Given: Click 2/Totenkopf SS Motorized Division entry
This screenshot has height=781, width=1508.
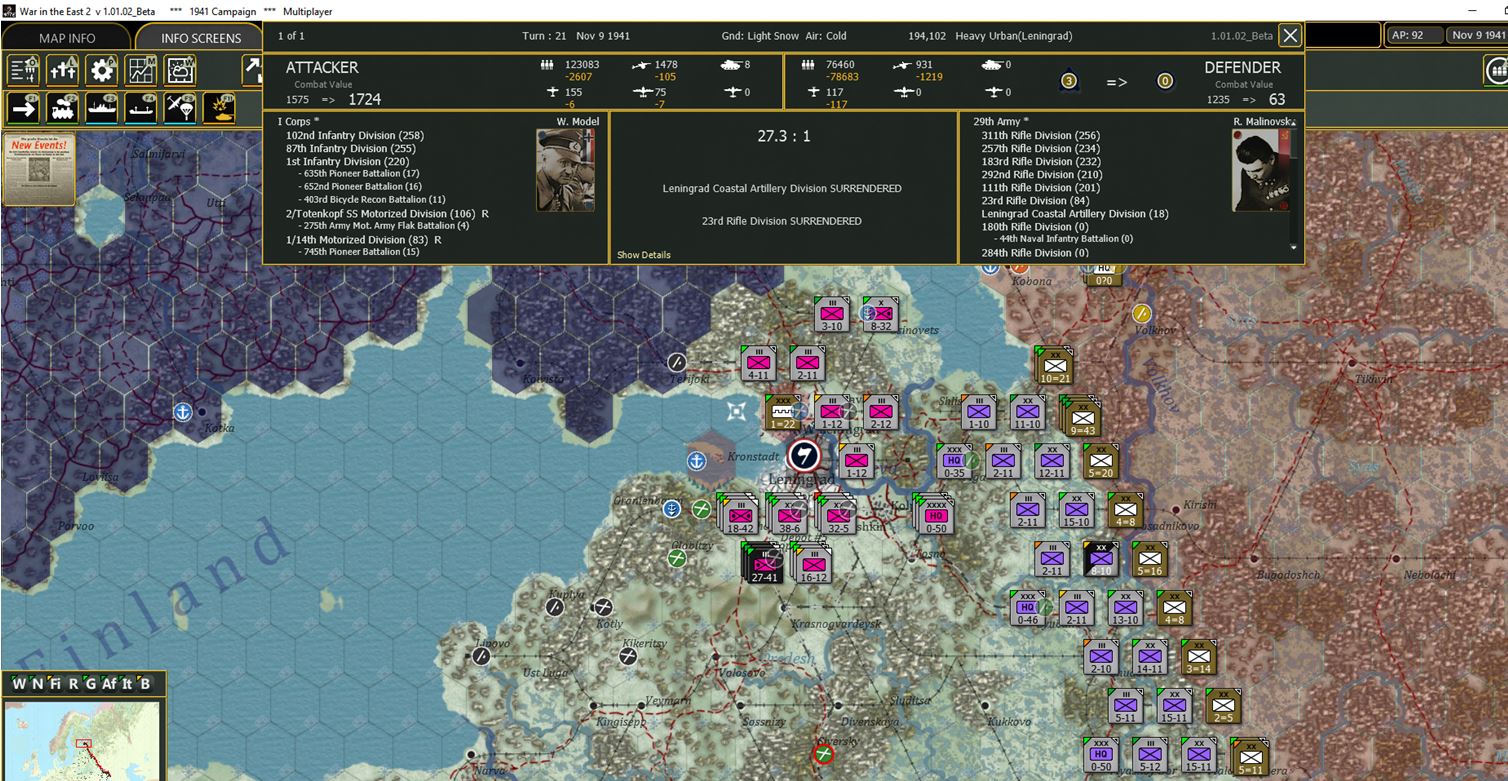Looking at the screenshot, I should point(387,214).
